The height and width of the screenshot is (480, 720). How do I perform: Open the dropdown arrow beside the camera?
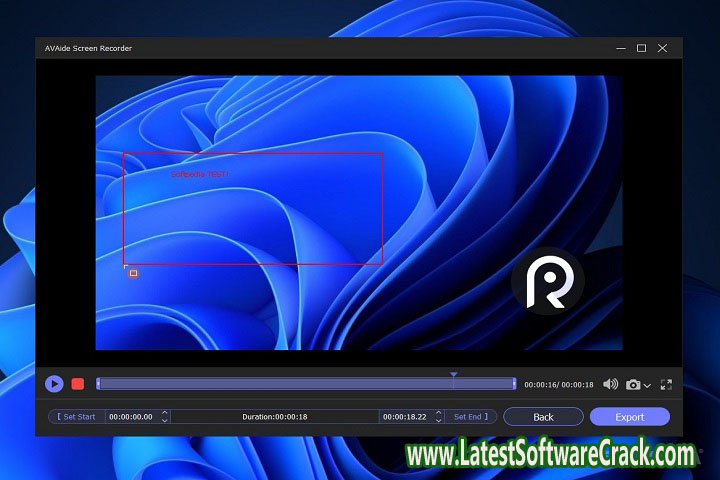point(647,385)
